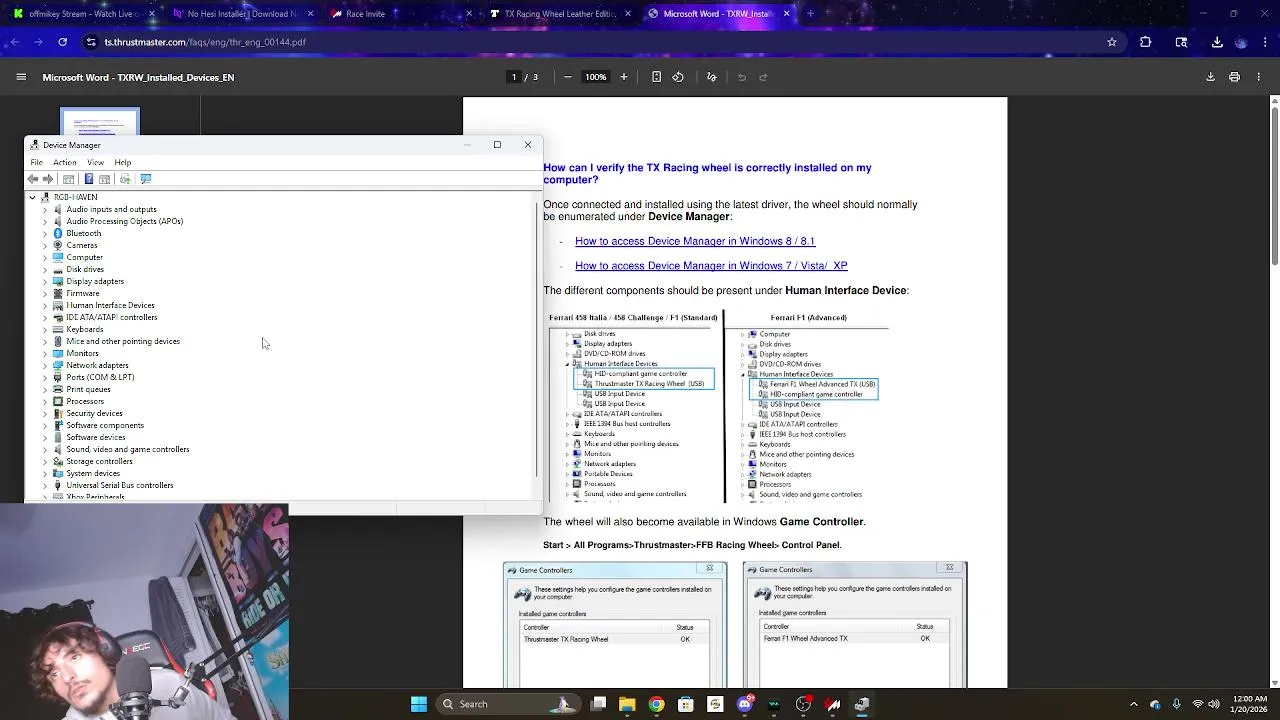Click Scan for hardware changes monitor icon
This screenshot has width=1280, height=720.
146,179
